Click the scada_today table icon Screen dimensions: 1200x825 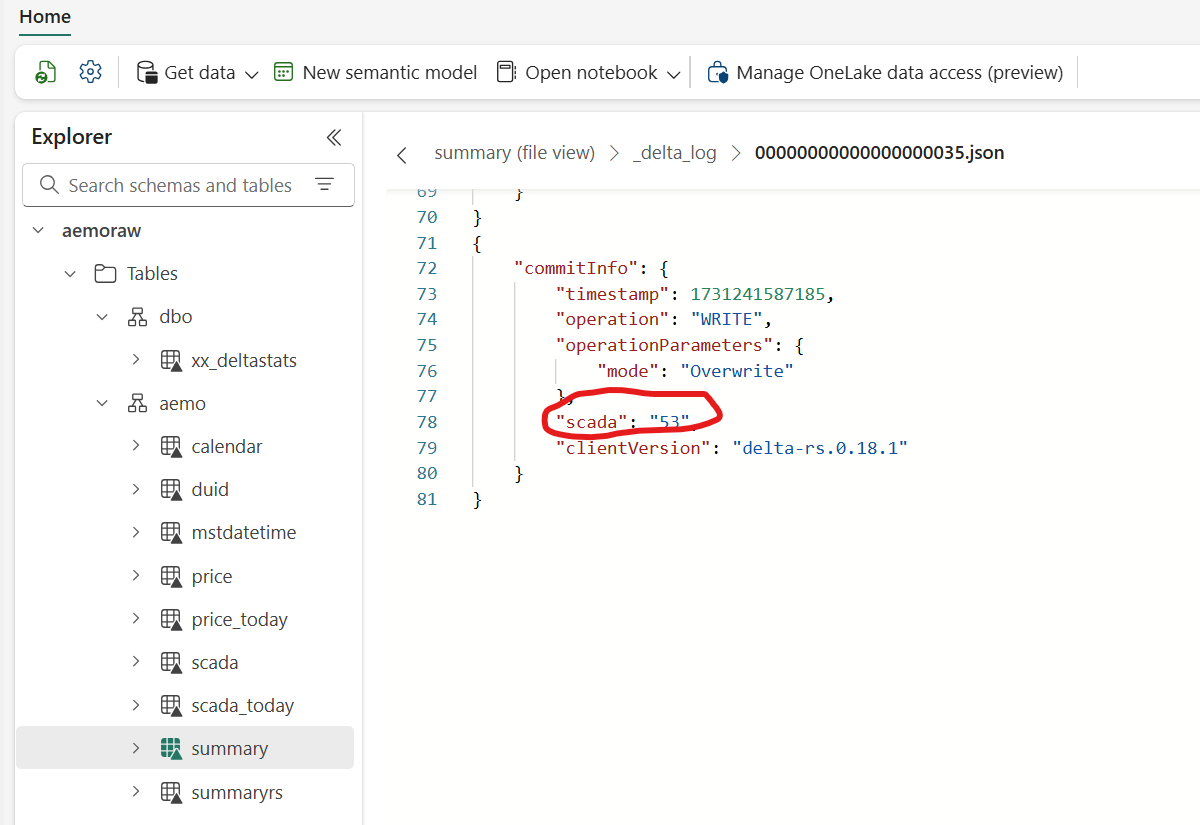coord(171,706)
